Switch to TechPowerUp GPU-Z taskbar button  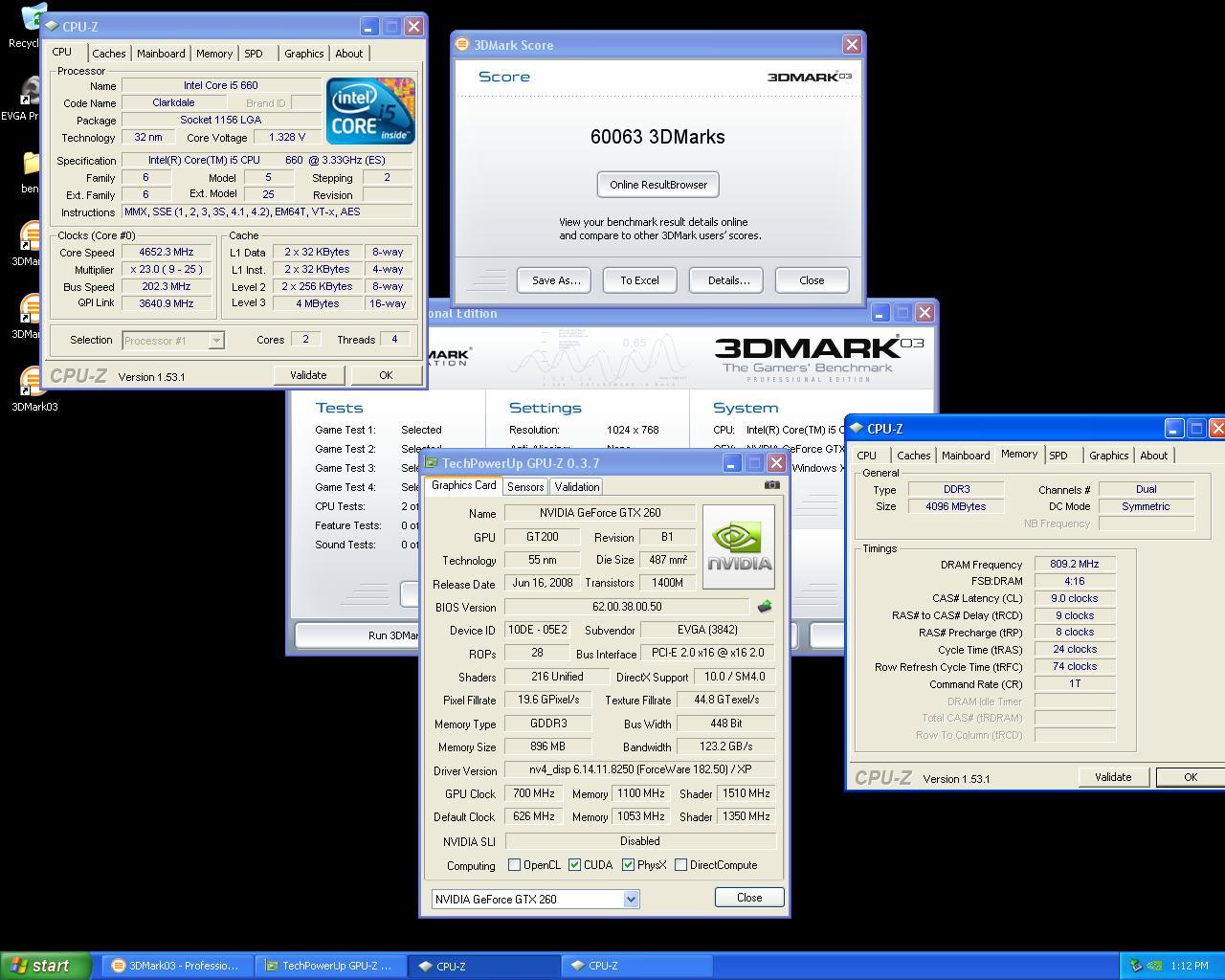[331, 966]
